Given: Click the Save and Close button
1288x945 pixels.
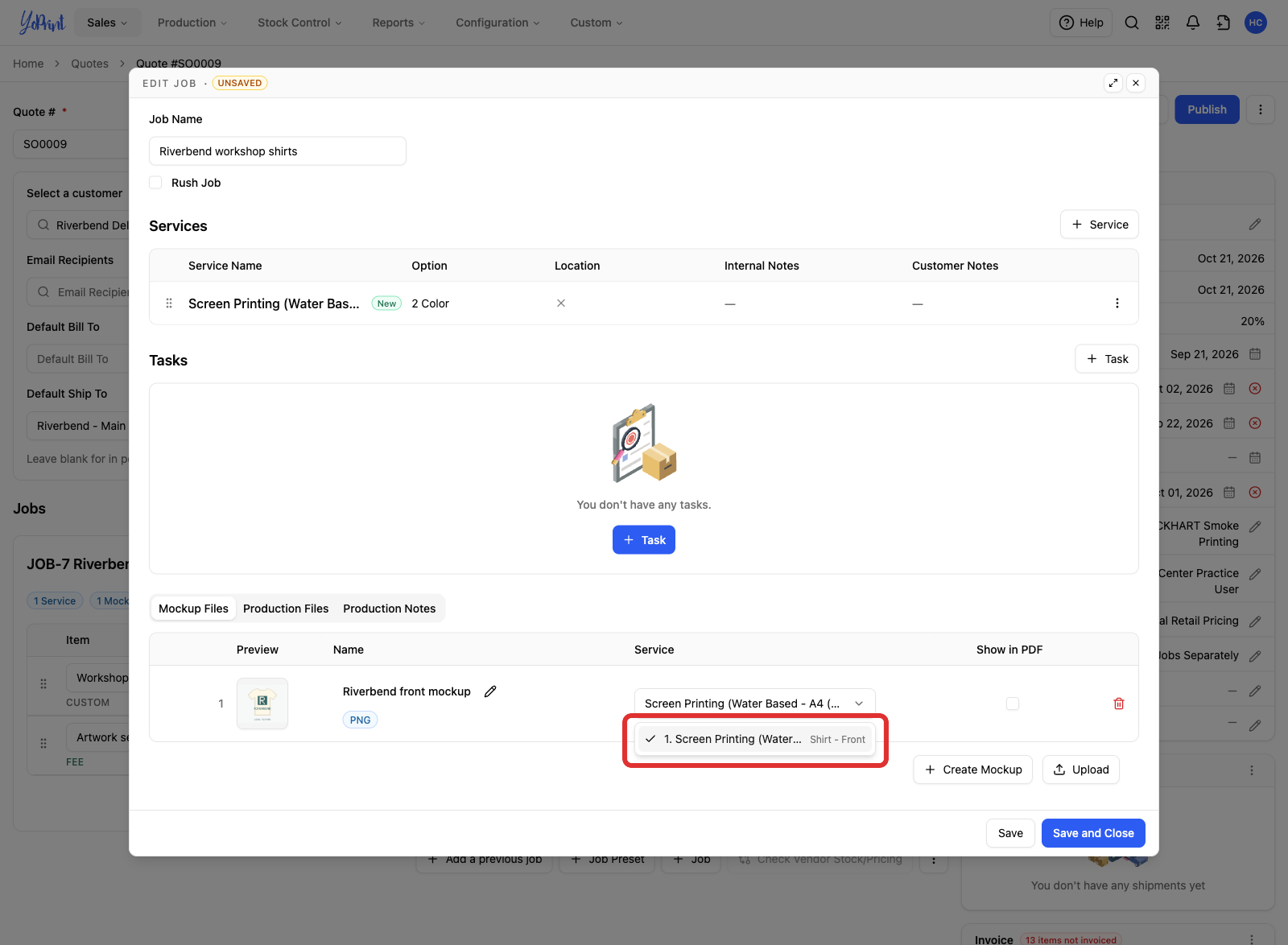Looking at the screenshot, I should [x=1093, y=833].
